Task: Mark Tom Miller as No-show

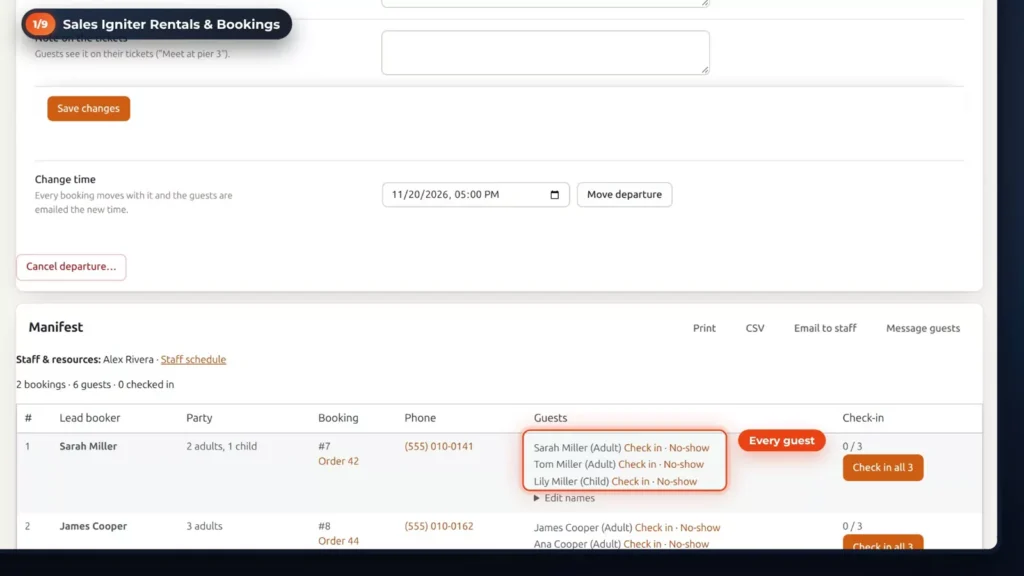Action: click(x=684, y=464)
